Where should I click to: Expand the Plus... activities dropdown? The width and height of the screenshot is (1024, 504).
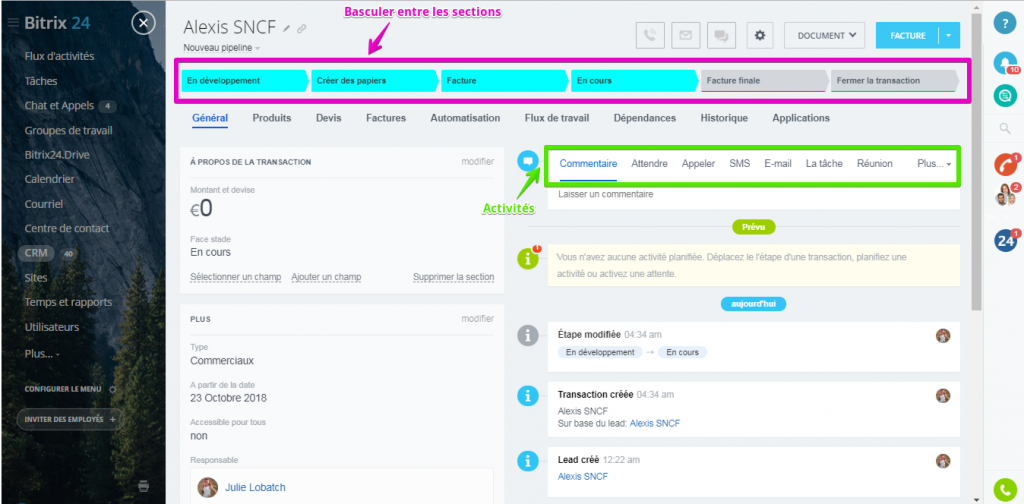(x=934, y=164)
